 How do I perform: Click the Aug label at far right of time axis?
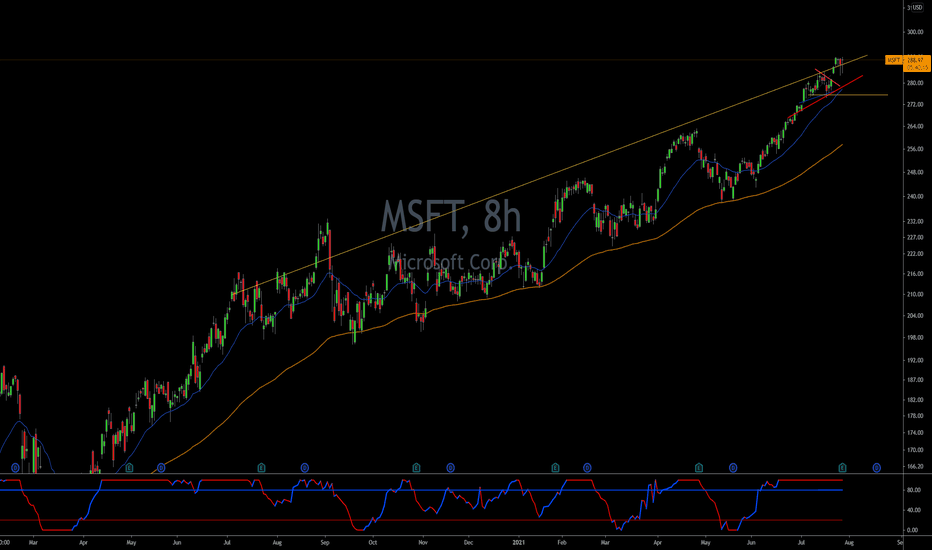pyautogui.click(x=849, y=542)
